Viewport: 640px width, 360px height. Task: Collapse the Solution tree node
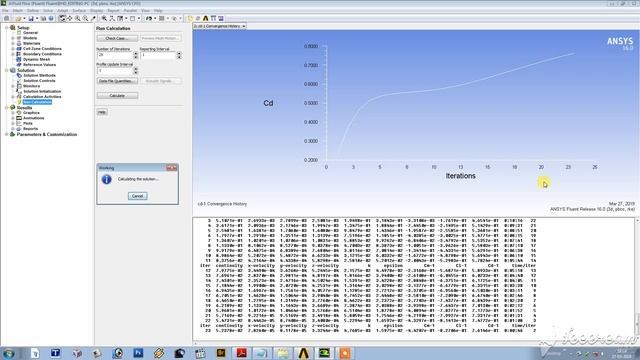click(7, 70)
